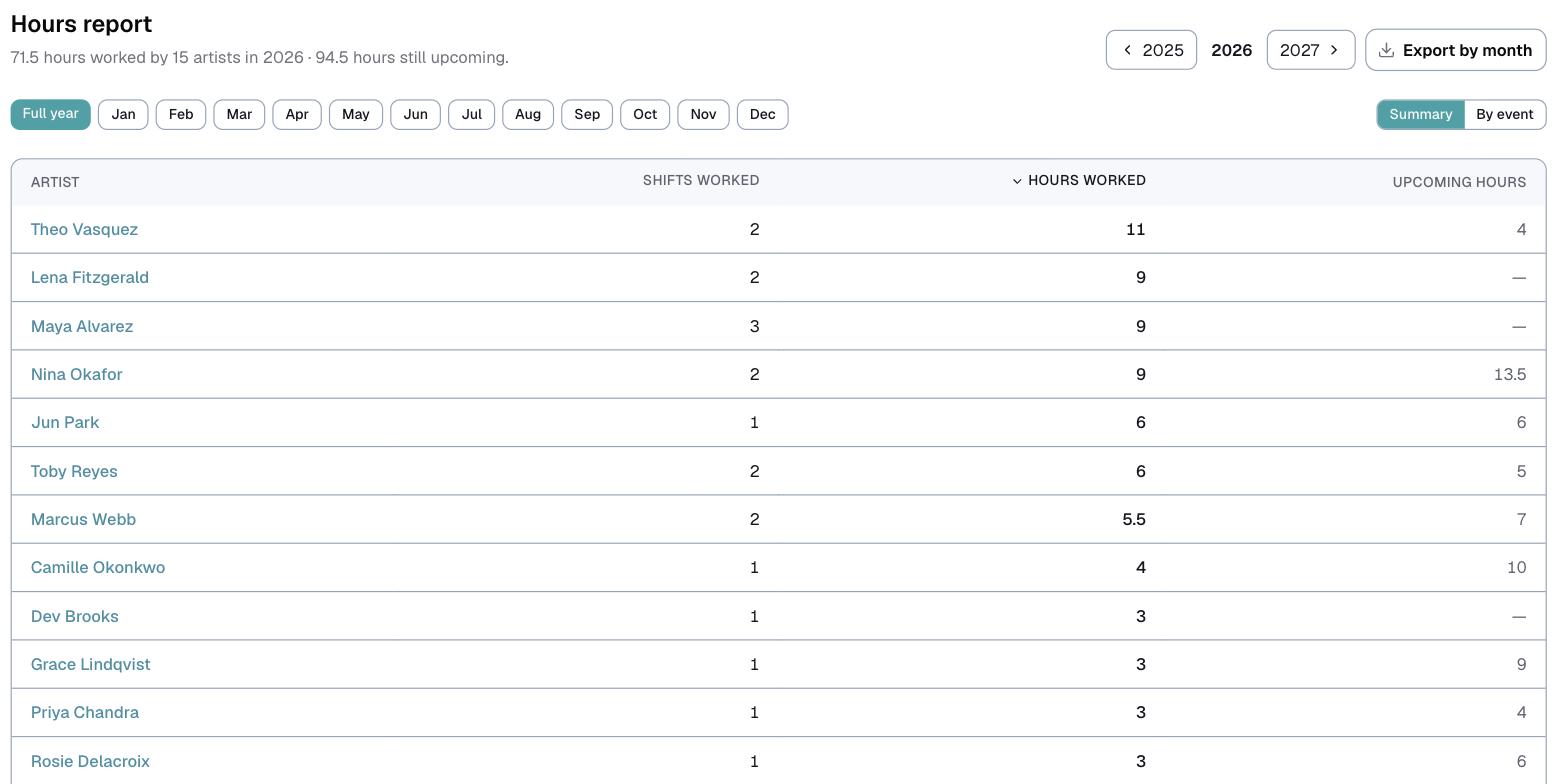1557x784 pixels.
Task: Switch to the Oct month view
Action: click(646, 114)
